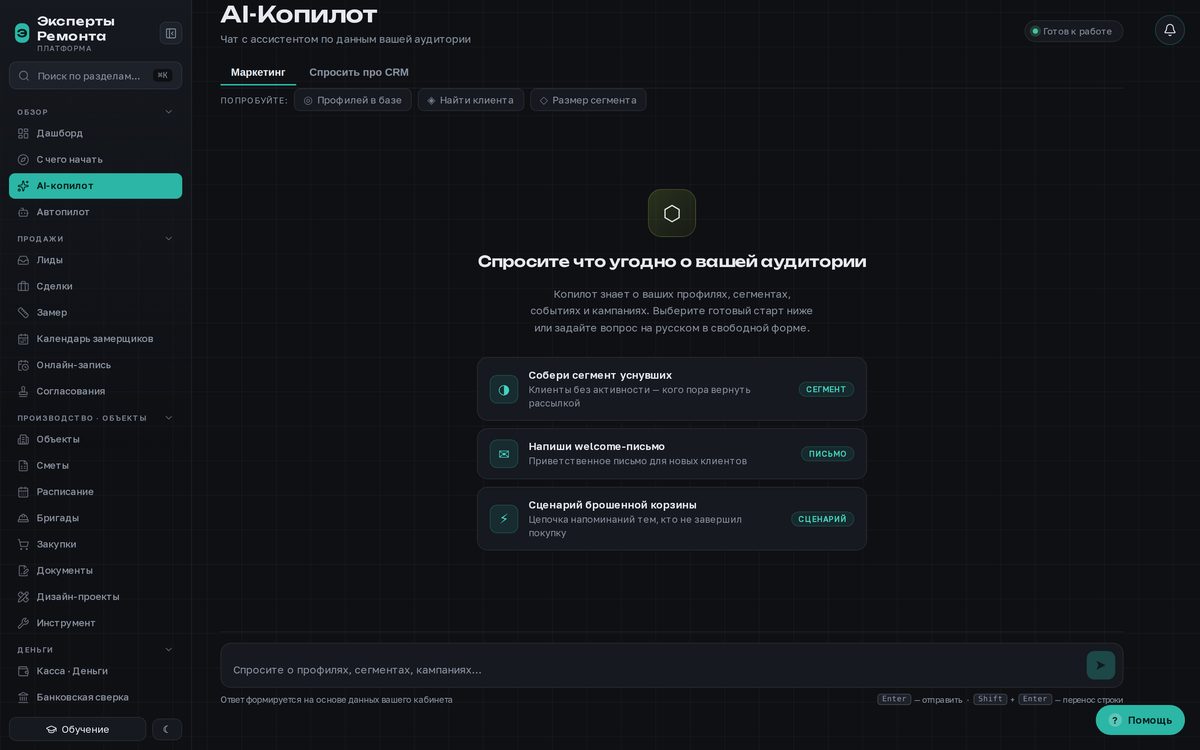Click the sidebar search field

(96, 76)
